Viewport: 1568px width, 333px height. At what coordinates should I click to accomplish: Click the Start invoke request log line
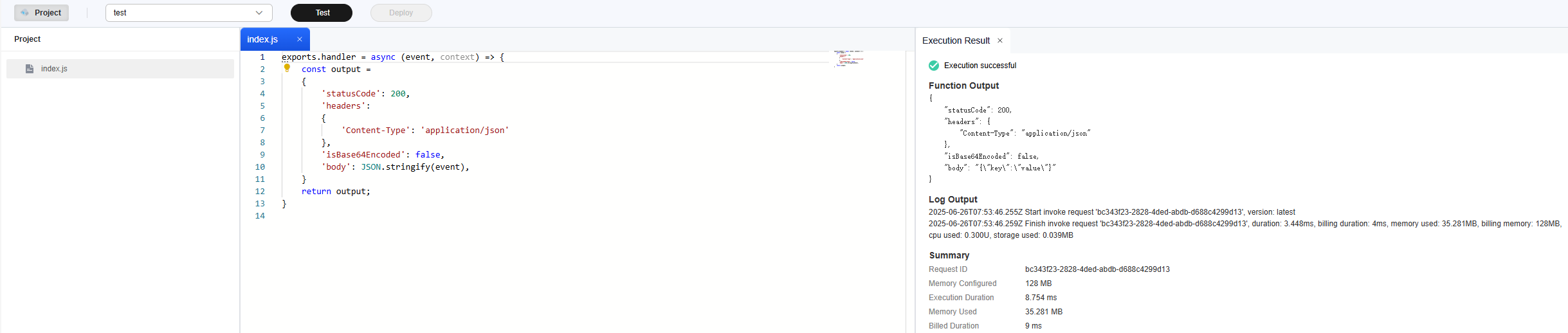pos(1111,212)
